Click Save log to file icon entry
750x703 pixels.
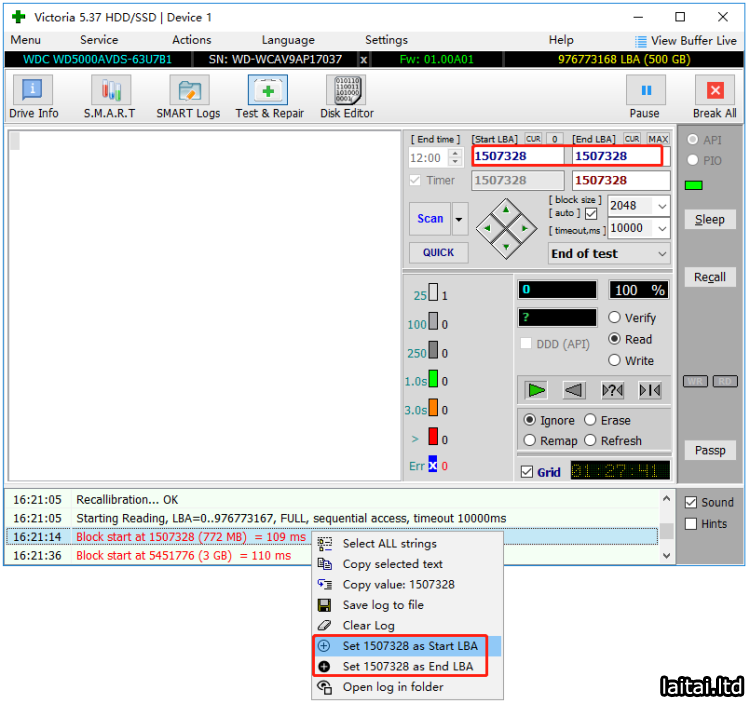pos(383,605)
